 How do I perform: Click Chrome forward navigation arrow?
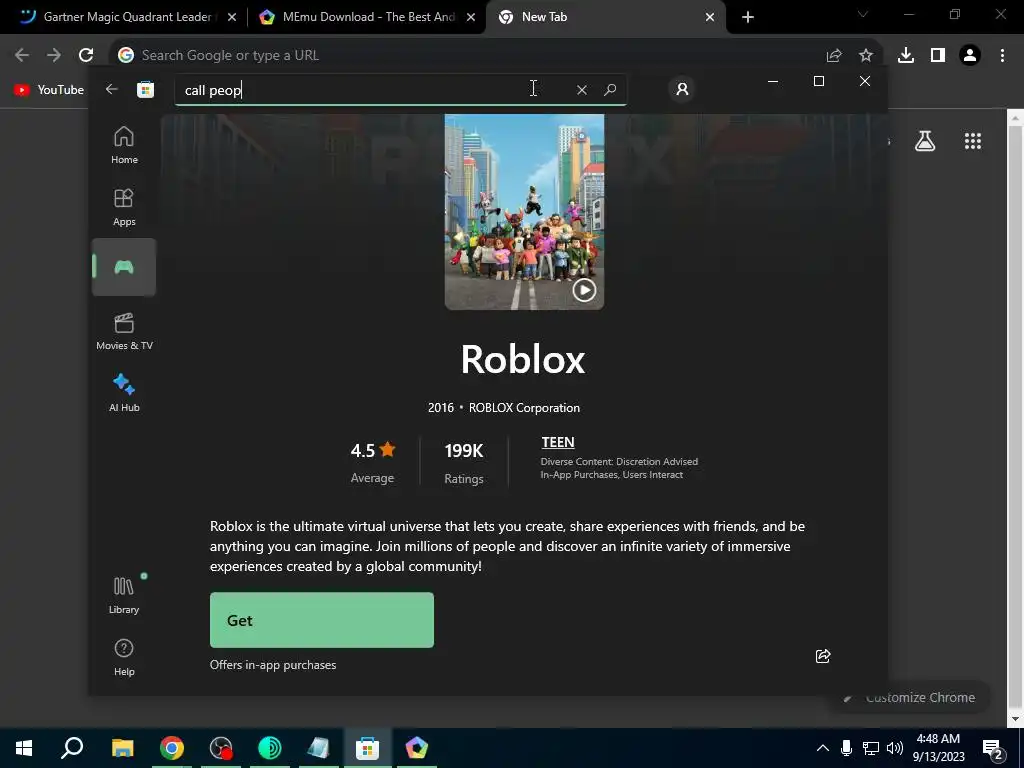[54, 56]
